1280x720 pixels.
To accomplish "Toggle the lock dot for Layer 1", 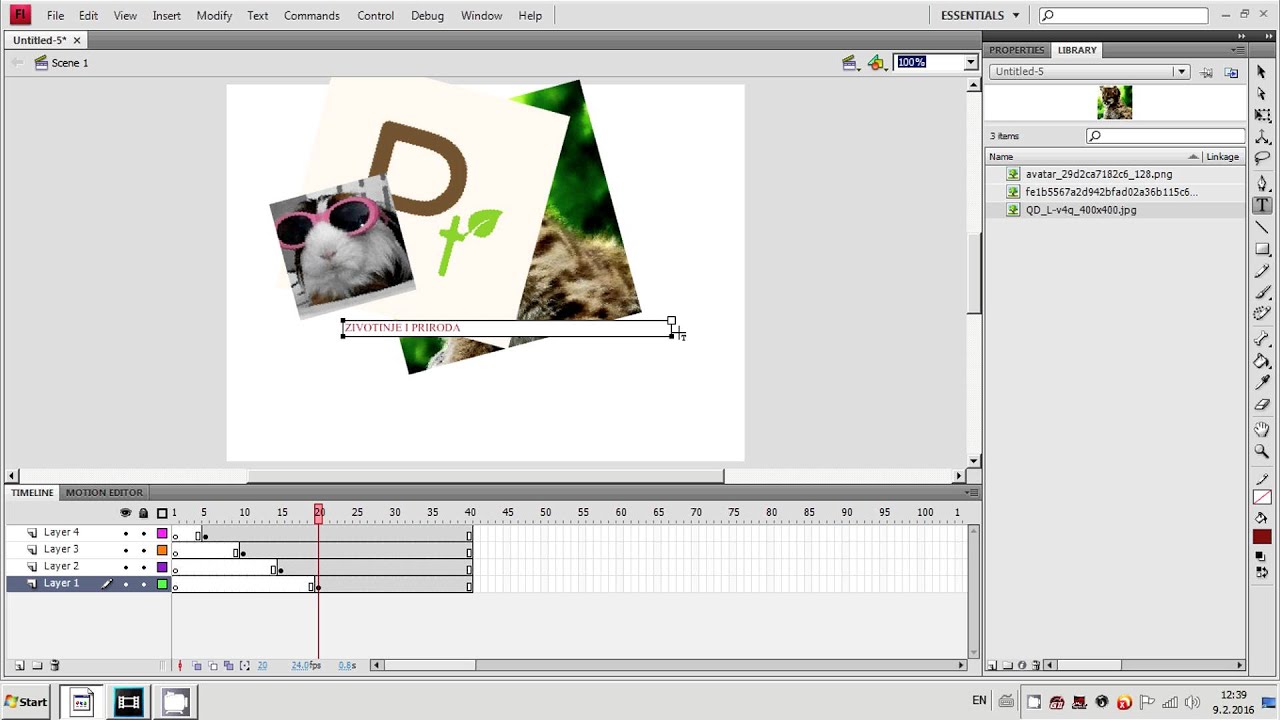I will [x=144, y=584].
